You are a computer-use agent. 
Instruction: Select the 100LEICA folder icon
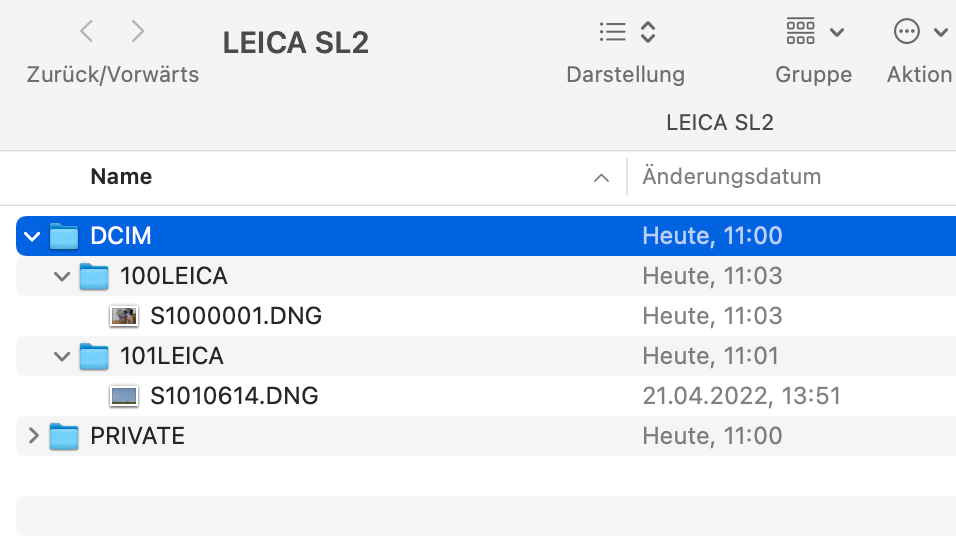pyautogui.click(x=94, y=276)
